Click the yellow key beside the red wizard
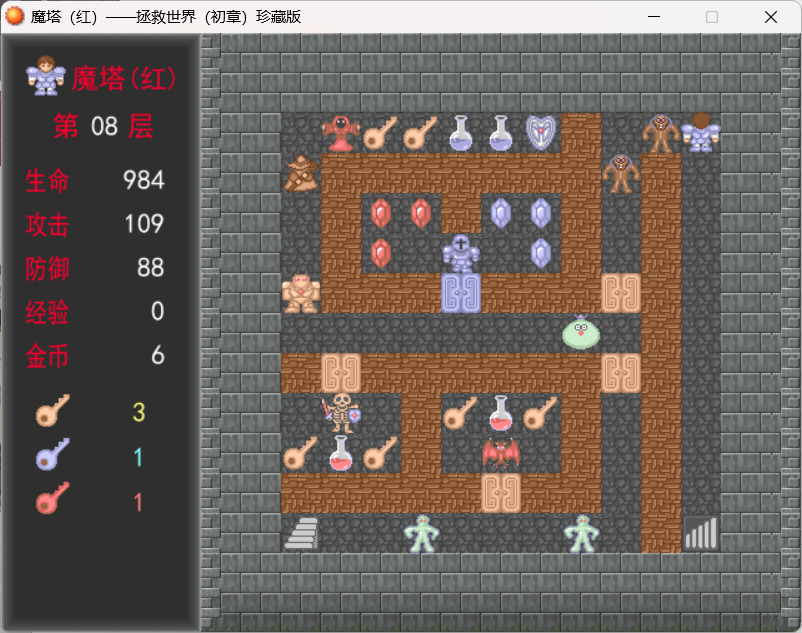Viewport: 802px width, 633px height. tap(381, 133)
